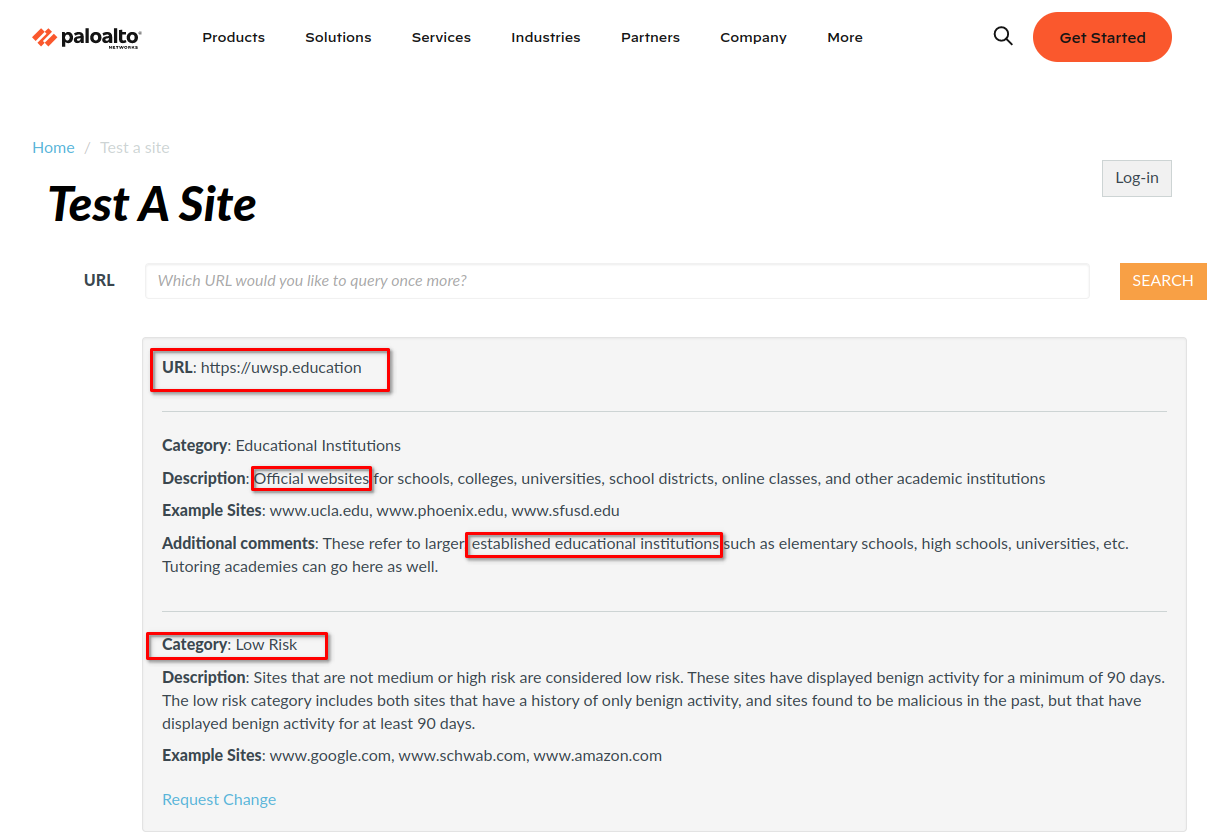Click the Test a site breadcrumb
The width and height of the screenshot is (1224, 840).
coord(135,147)
